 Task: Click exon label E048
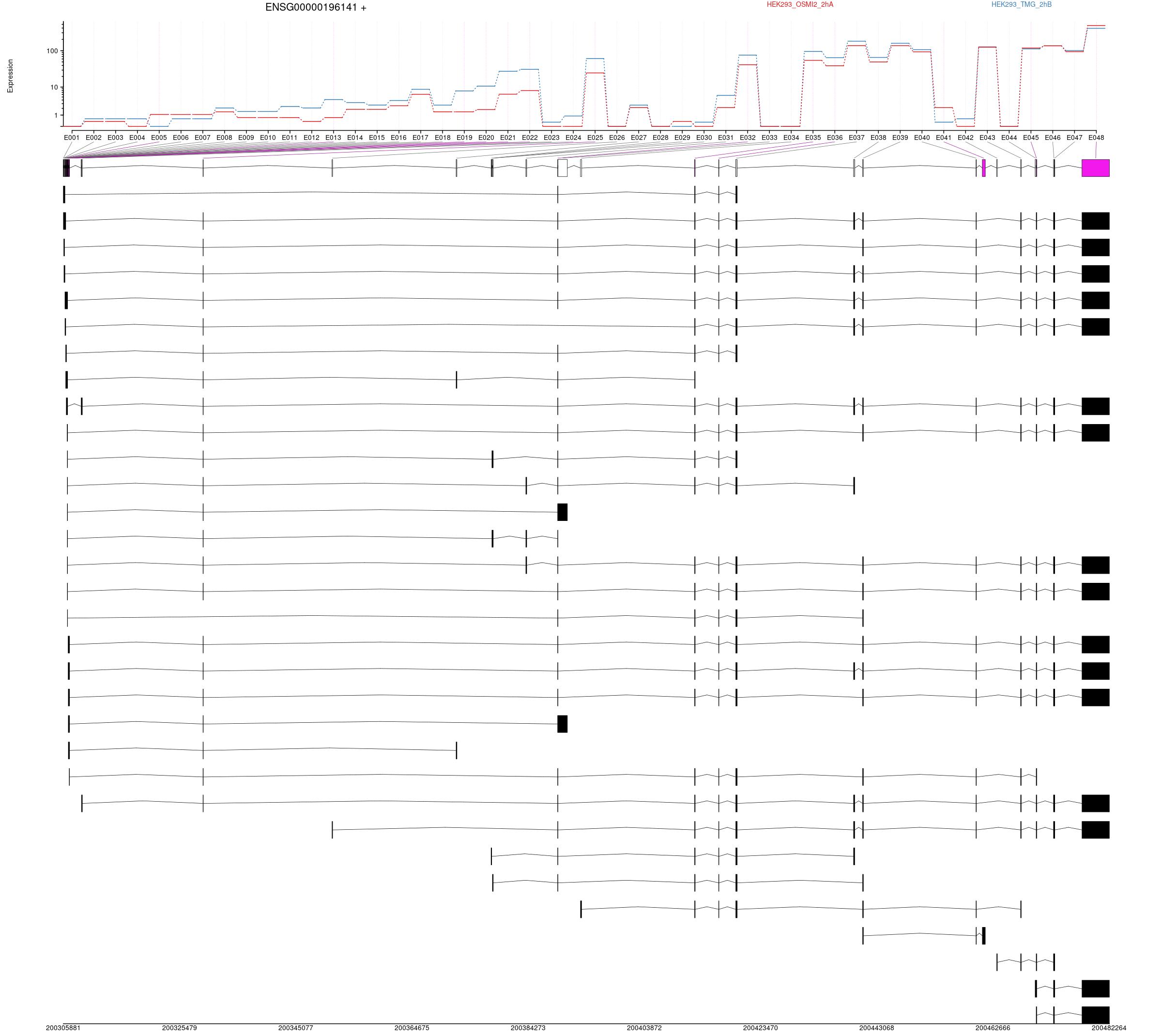(1096, 138)
